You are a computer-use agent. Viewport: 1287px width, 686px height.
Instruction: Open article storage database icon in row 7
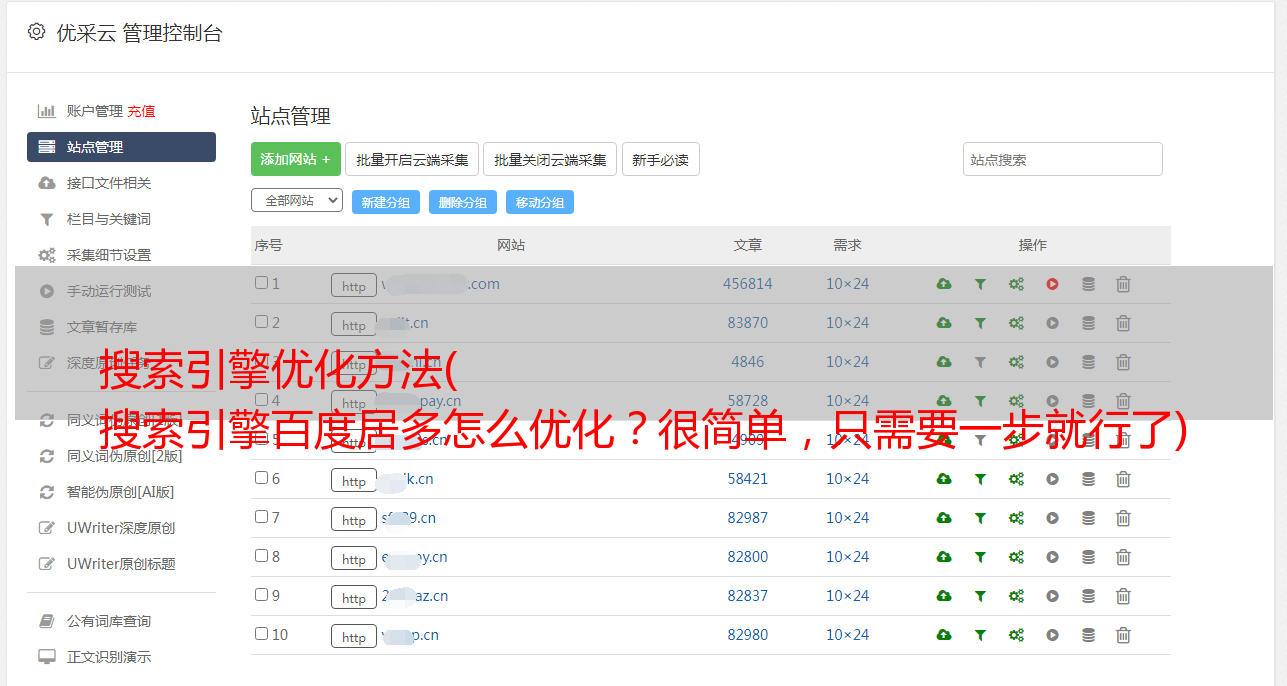pos(1088,518)
